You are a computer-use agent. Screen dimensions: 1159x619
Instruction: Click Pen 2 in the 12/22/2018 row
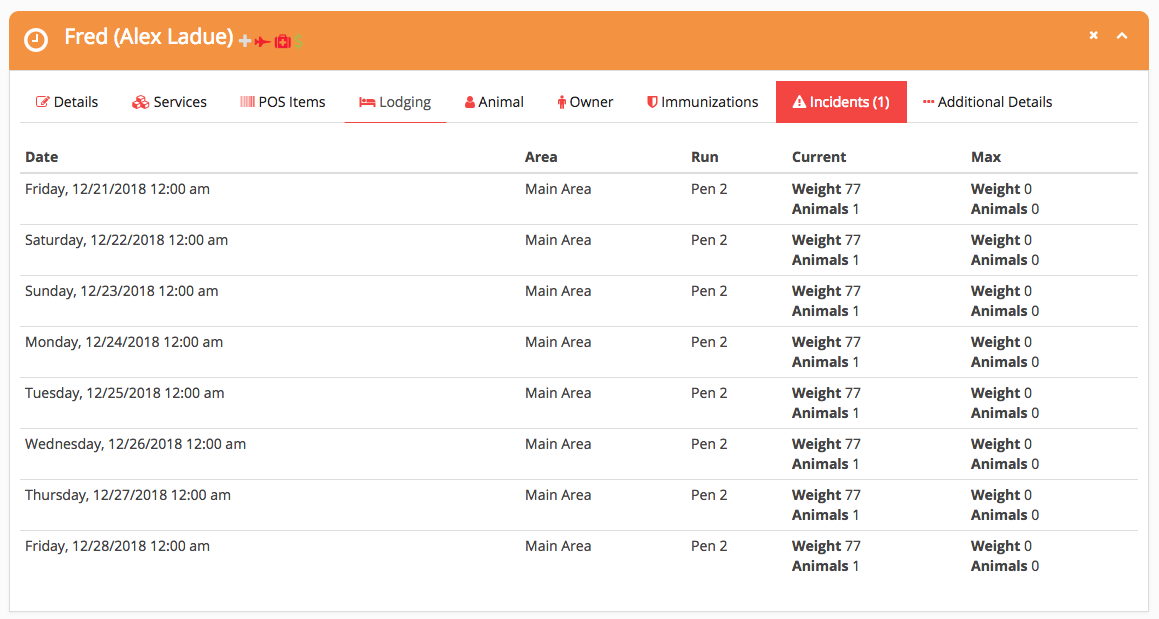pyautogui.click(x=709, y=240)
